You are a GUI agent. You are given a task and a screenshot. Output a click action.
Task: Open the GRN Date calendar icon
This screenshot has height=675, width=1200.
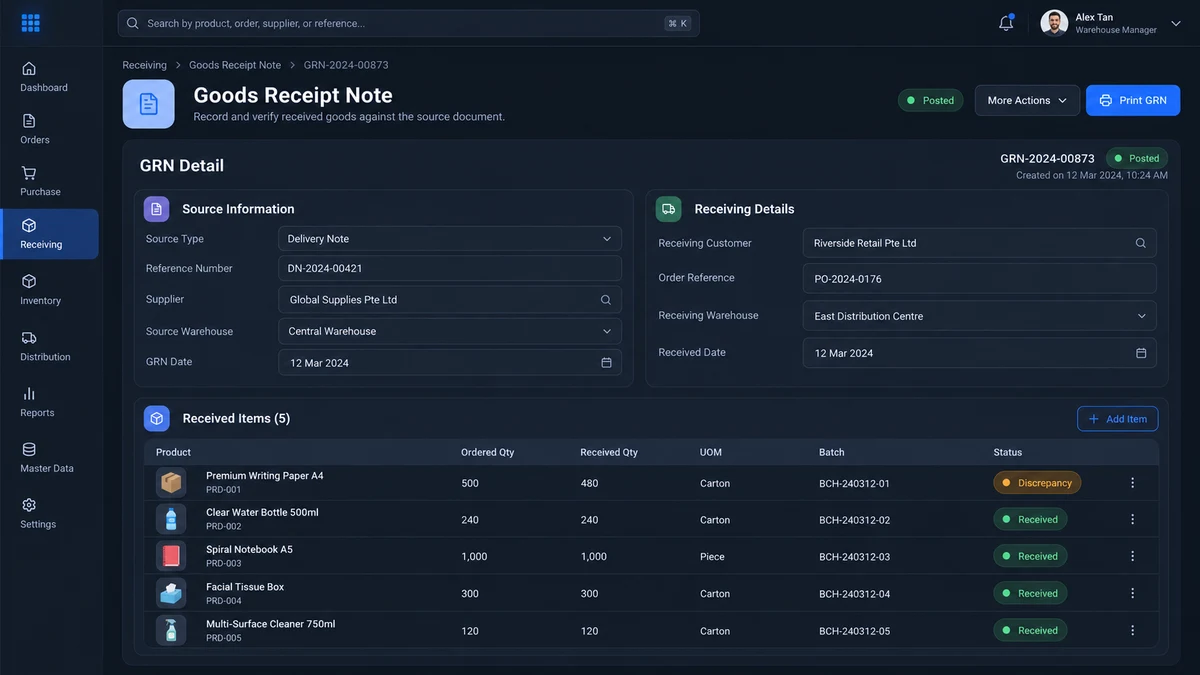(606, 363)
